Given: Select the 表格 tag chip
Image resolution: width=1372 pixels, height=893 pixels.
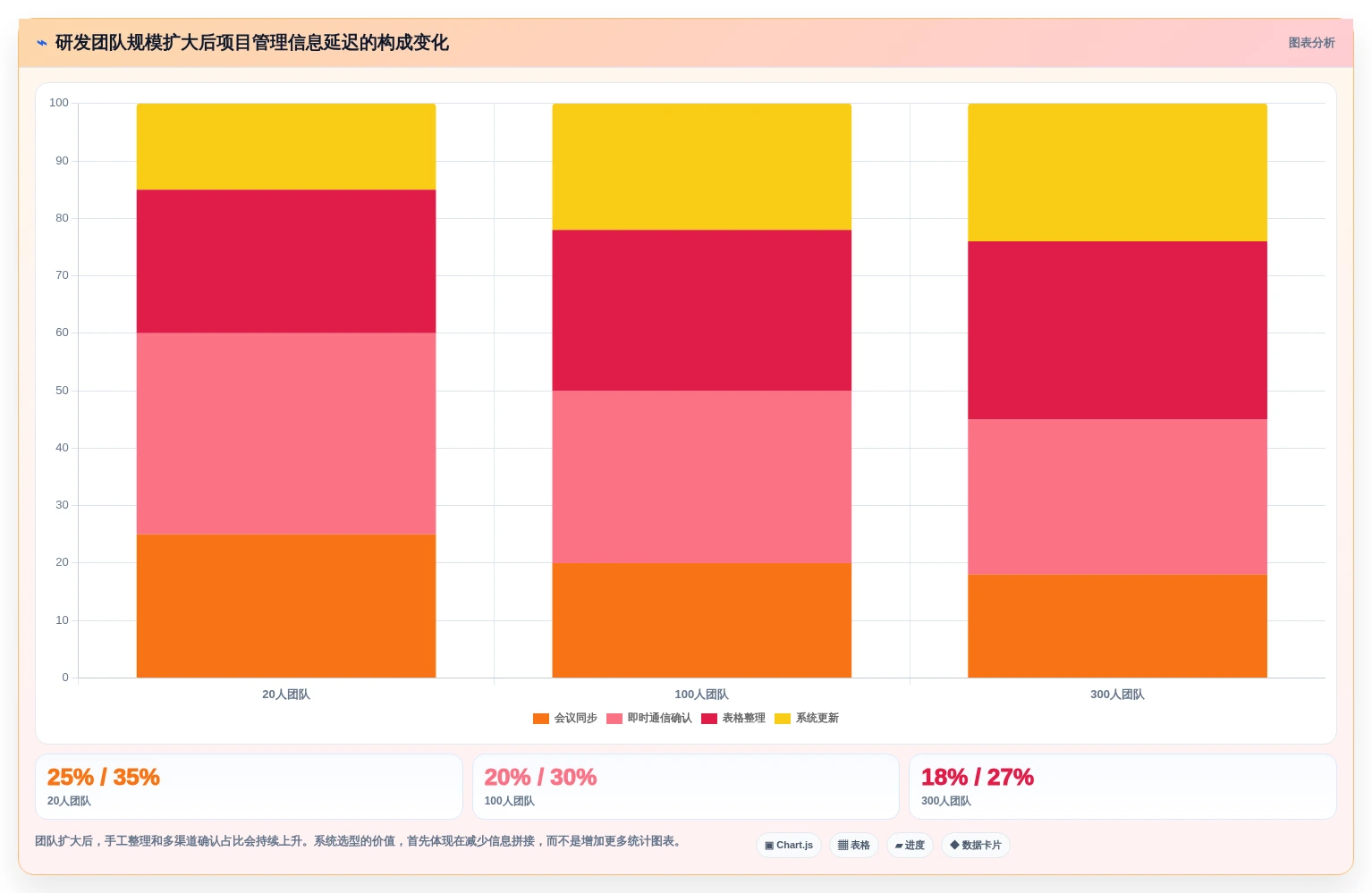Looking at the screenshot, I should [854, 846].
